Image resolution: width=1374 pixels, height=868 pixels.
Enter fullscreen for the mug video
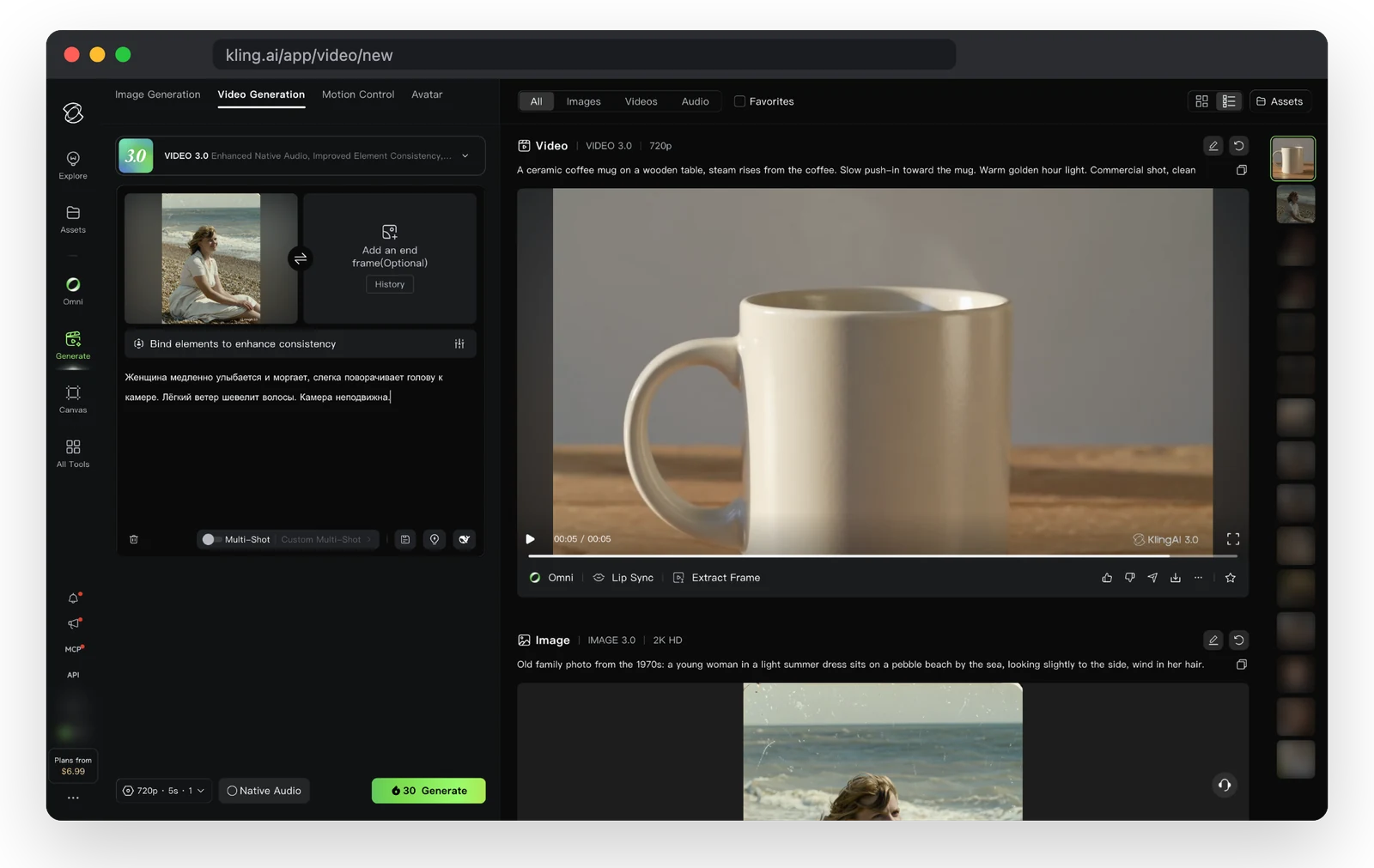coord(1233,539)
